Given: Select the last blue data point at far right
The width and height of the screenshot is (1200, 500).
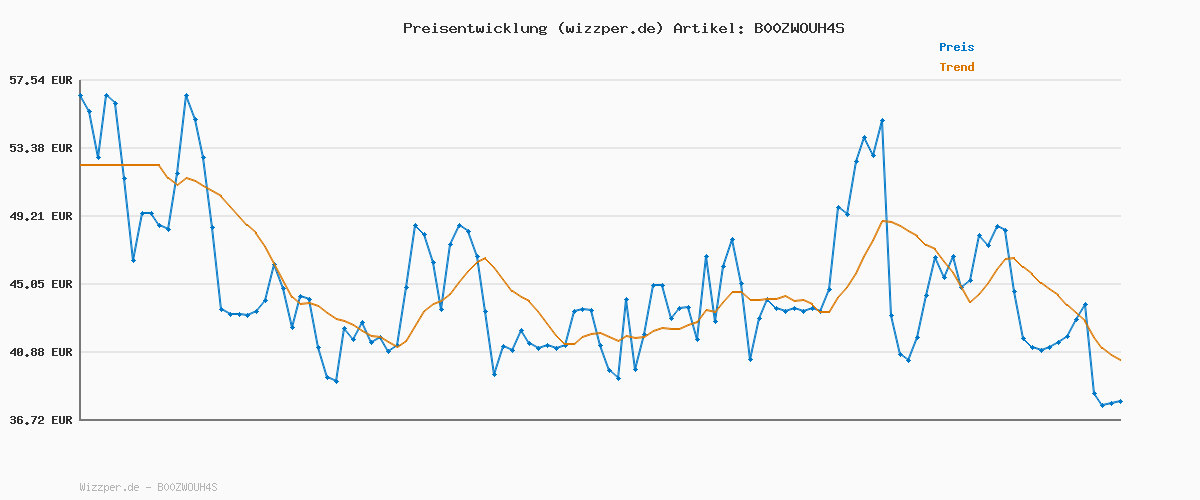Looking at the screenshot, I should (1120, 401).
